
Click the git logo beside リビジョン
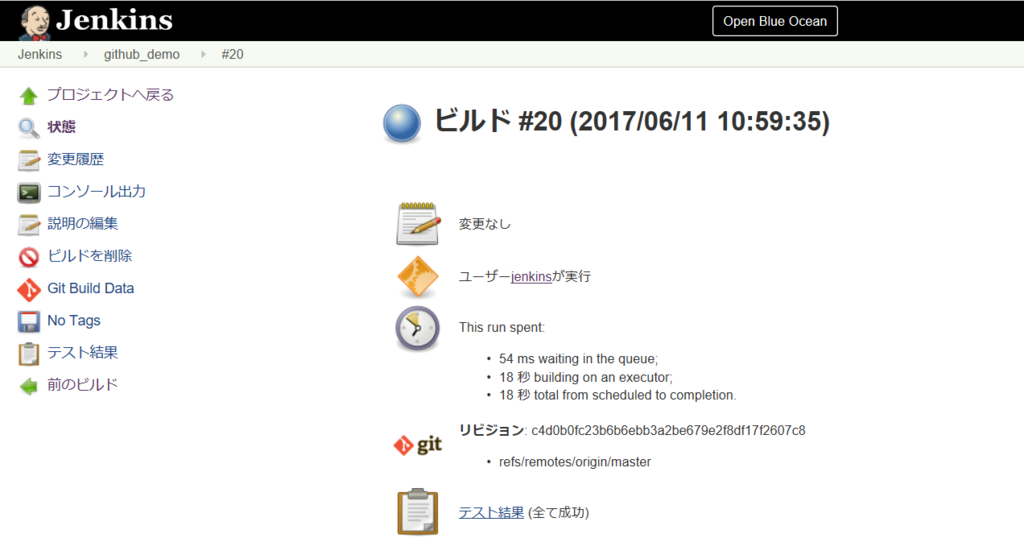[x=418, y=445]
